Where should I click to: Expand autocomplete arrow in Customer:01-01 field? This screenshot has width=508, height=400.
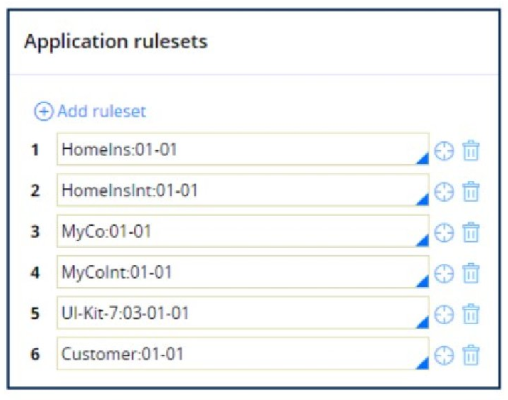pos(423,363)
